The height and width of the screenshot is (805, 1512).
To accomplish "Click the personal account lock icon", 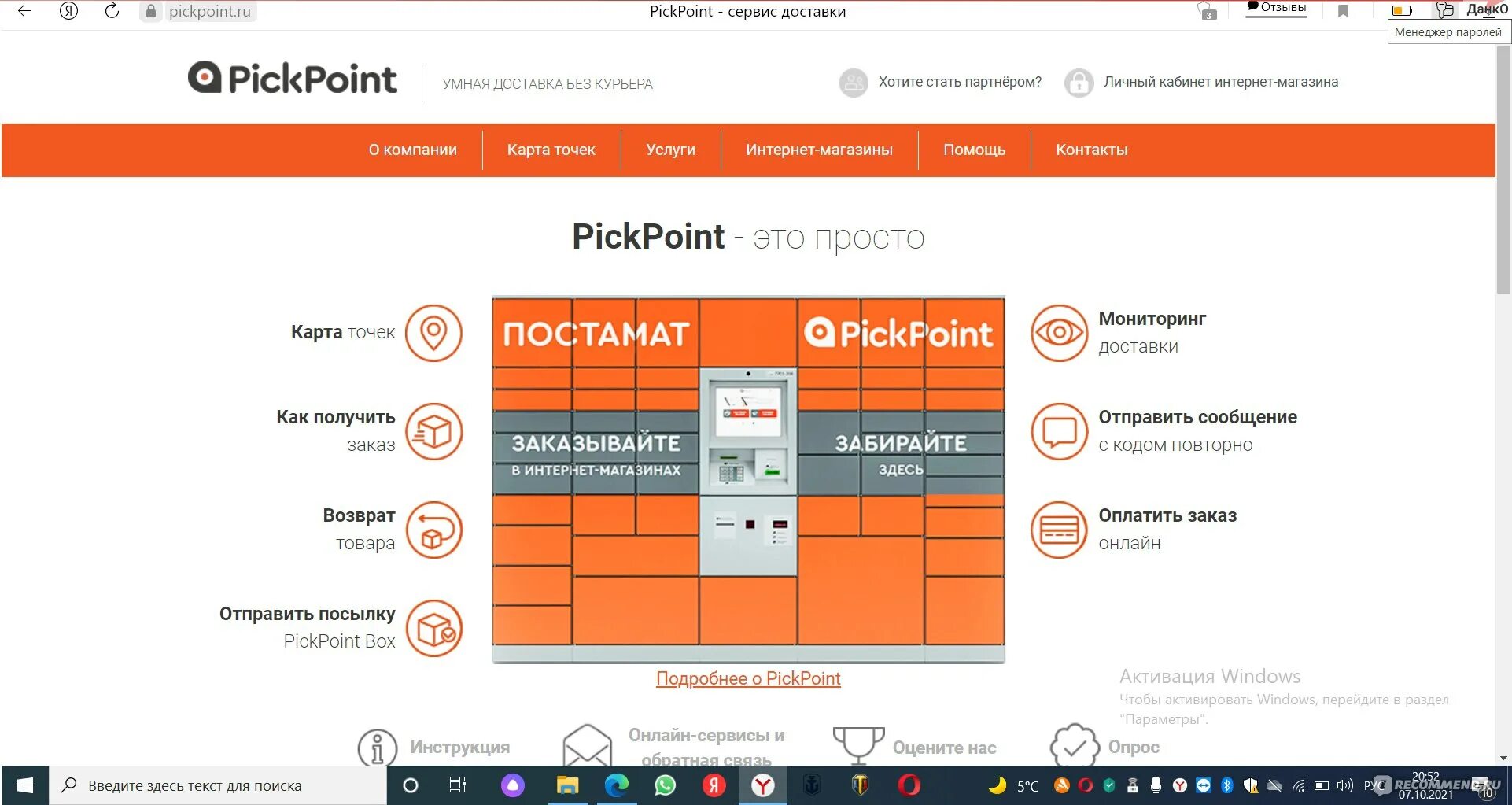I will click(x=1079, y=82).
